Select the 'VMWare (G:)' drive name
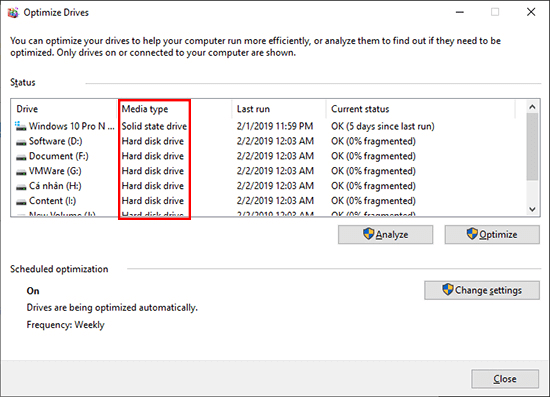Viewport: 550px width, 397px height. click(x=55, y=171)
